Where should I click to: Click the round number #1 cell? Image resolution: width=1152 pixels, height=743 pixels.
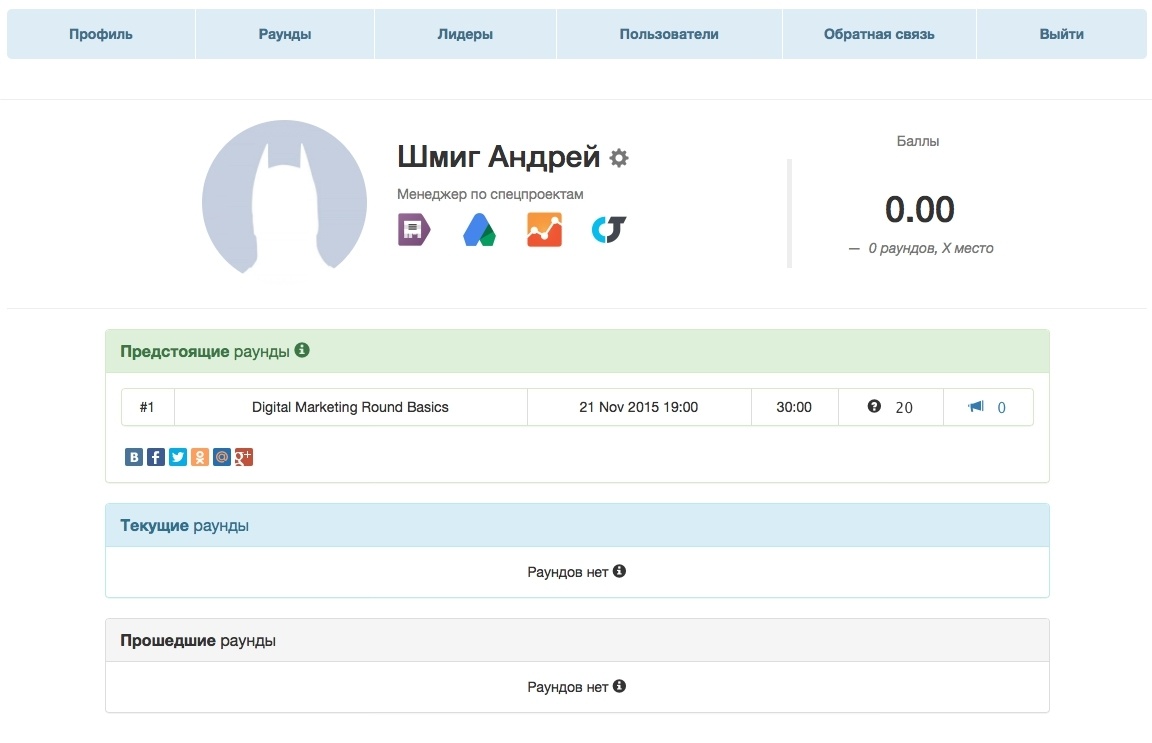click(147, 407)
